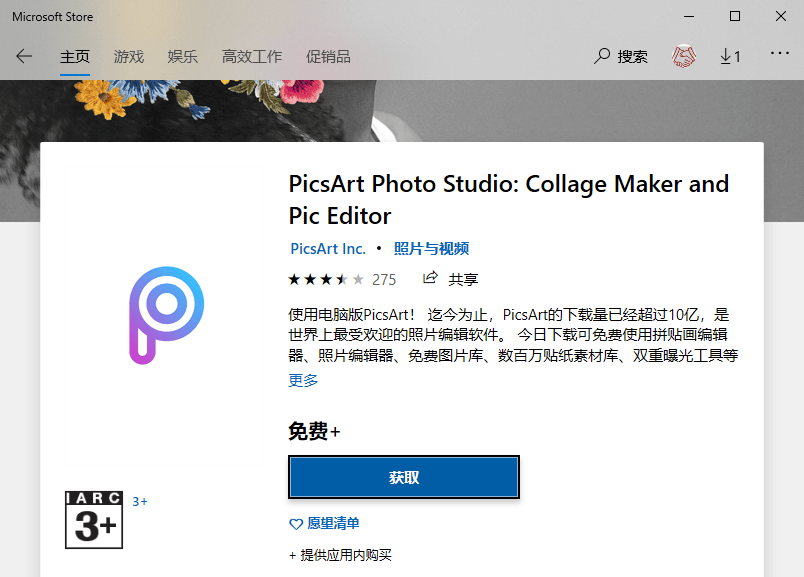Click the PicsArt app logo

click(x=166, y=315)
